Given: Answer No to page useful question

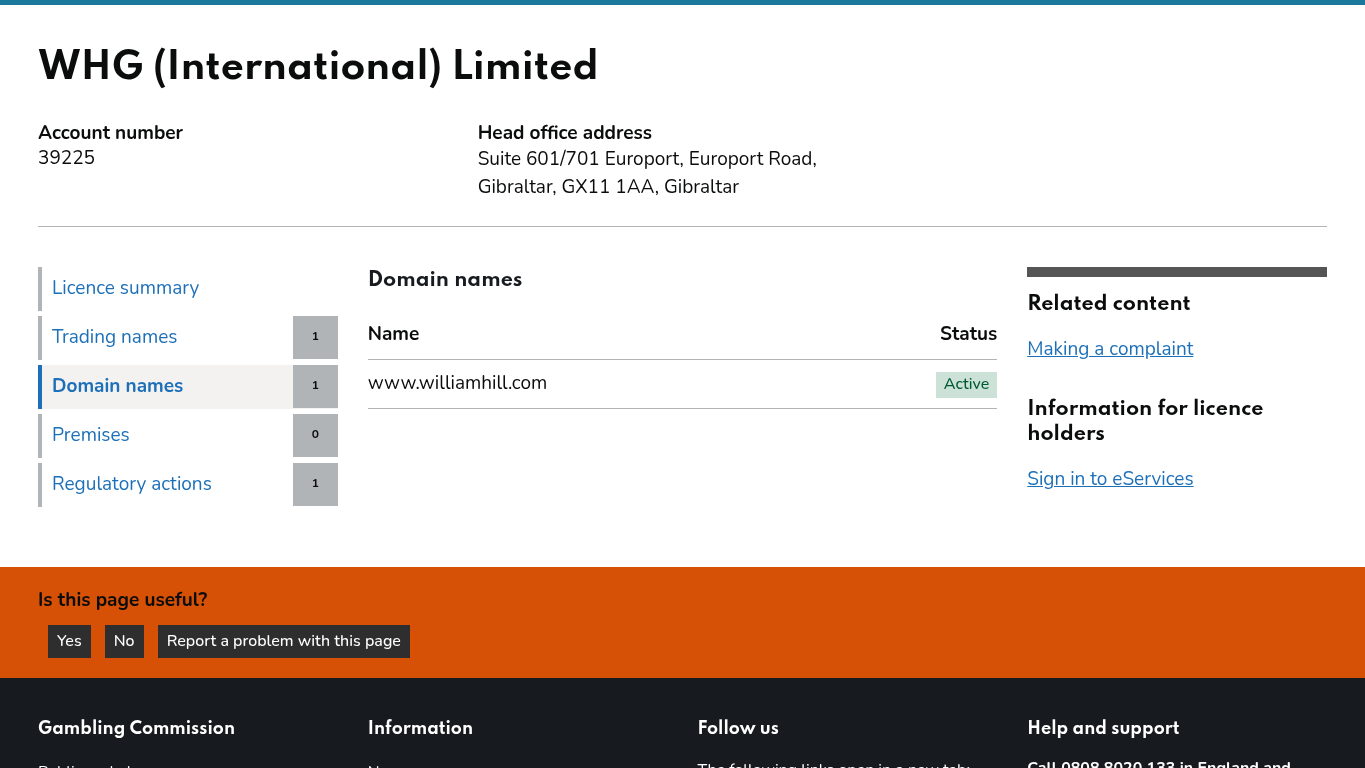Looking at the screenshot, I should click(x=124, y=641).
